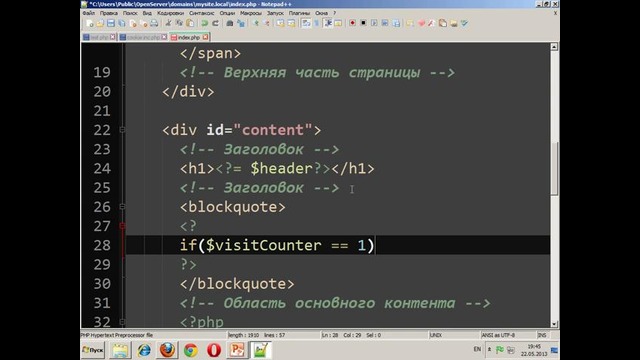Open the Синтаксис menu
The width and height of the screenshot is (640, 360).
tap(202, 13)
